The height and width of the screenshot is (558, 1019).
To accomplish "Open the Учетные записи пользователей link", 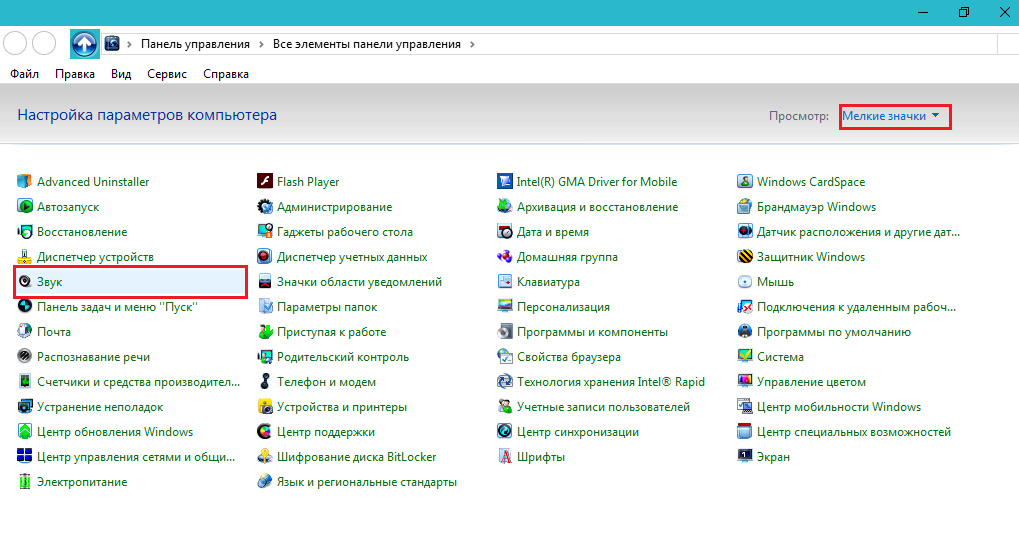I will [603, 407].
